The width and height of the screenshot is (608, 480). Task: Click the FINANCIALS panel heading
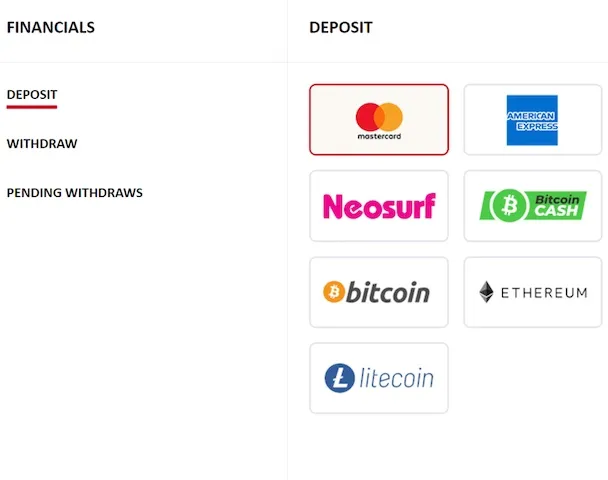(x=51, y=28)
